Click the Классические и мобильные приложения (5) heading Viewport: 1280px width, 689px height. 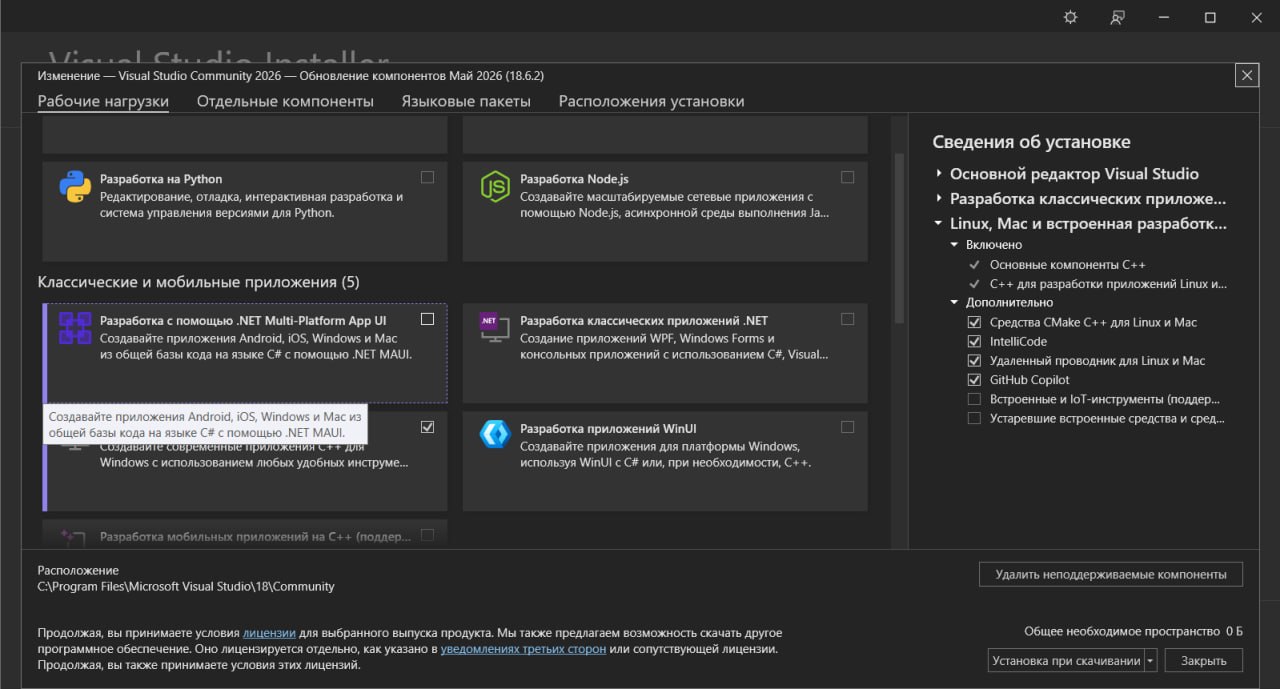point(198,282)
